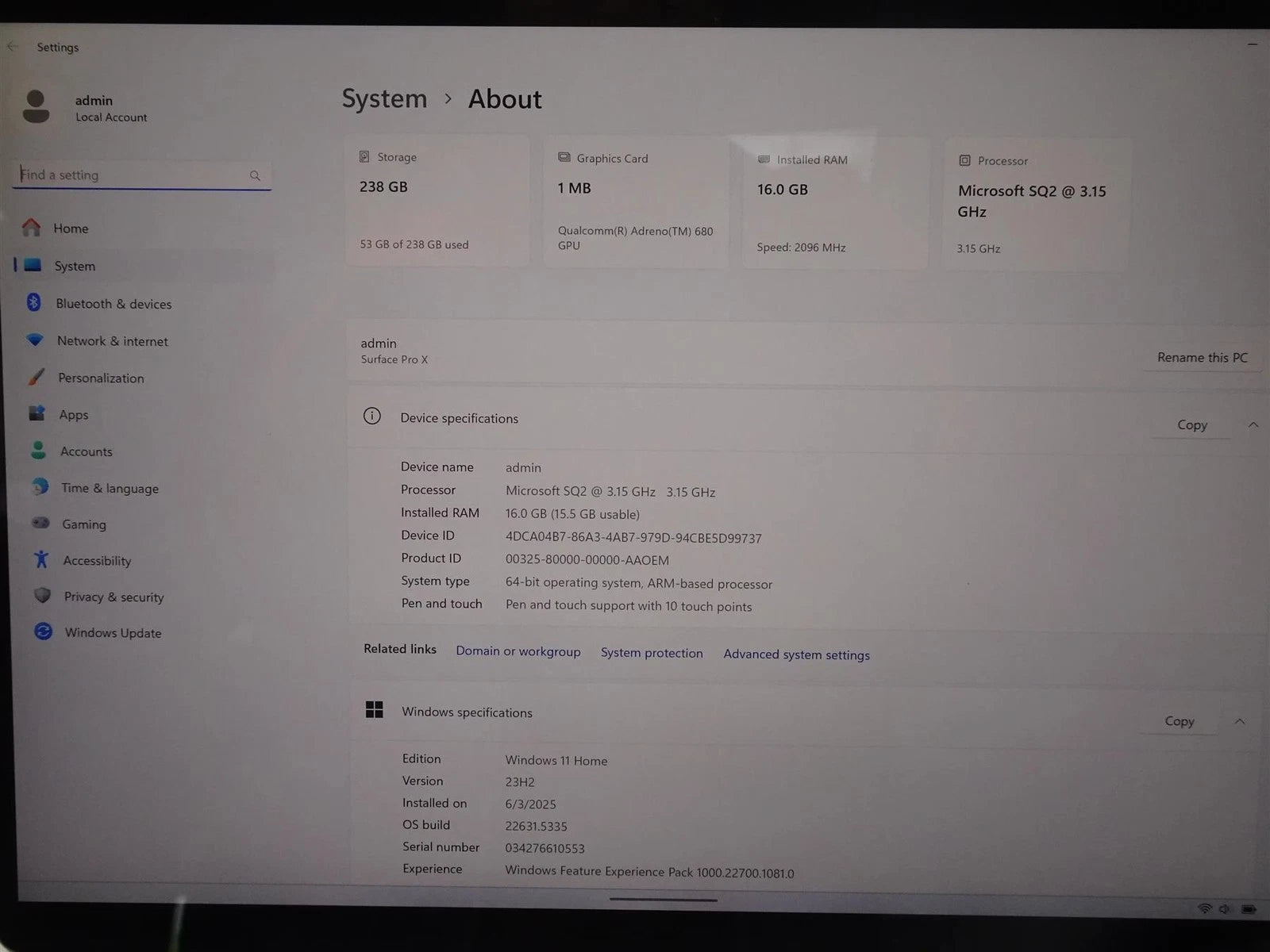Viewport: 1270px width, 952px height.
Task: Click the Storage card icon
Action: click(364, 156)
